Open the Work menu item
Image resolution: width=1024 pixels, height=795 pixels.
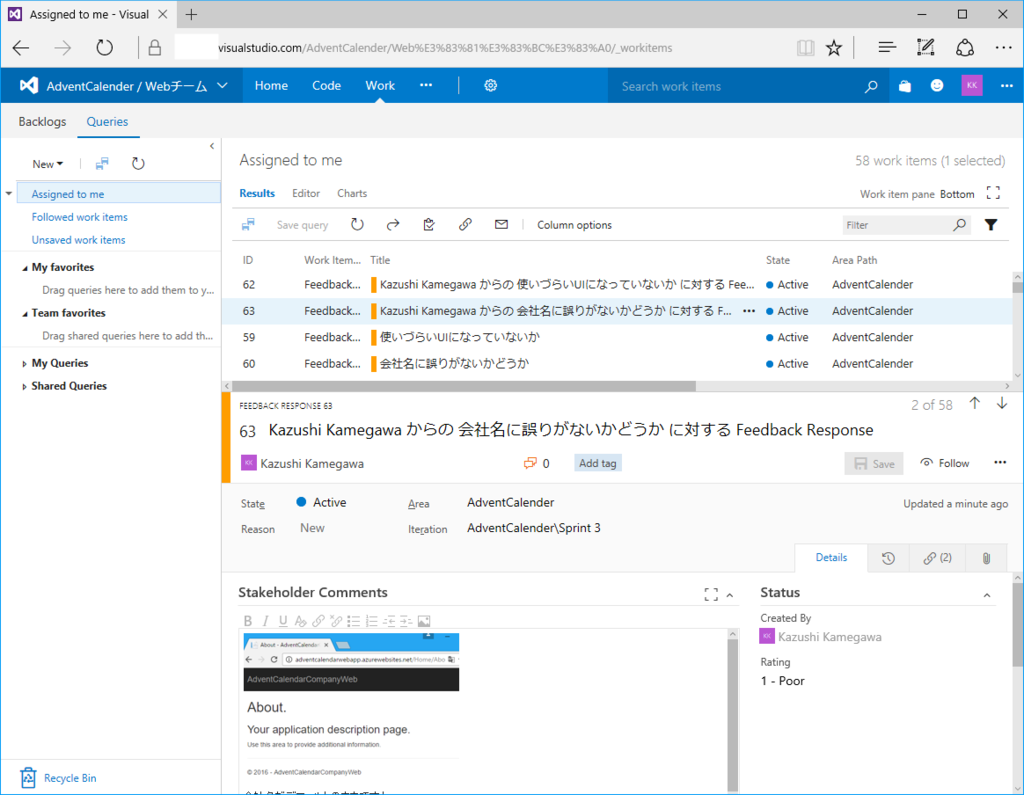tap(380, 86)
